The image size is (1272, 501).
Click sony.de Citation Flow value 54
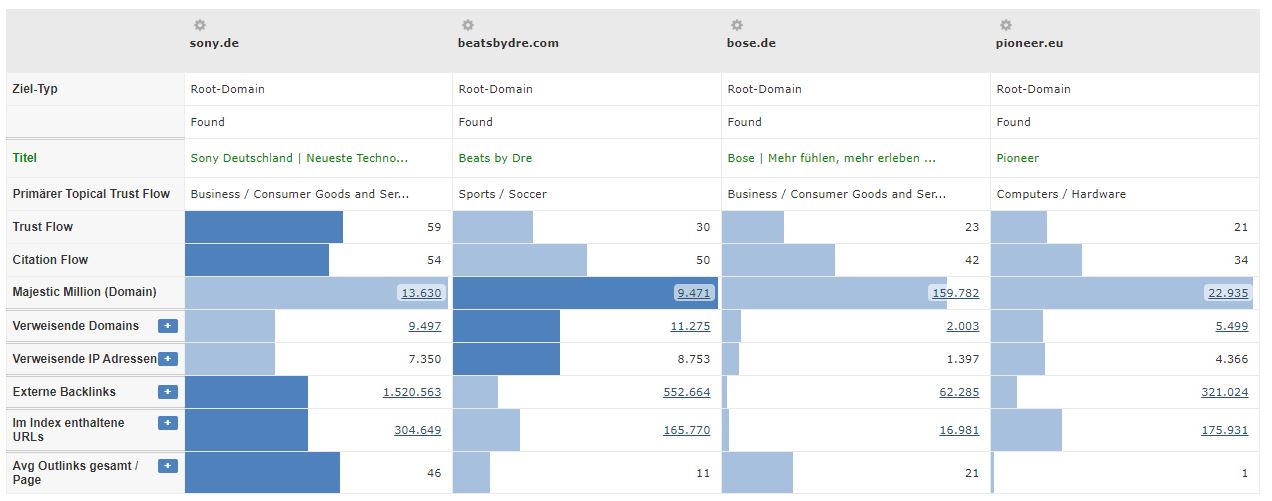point(434,260)
